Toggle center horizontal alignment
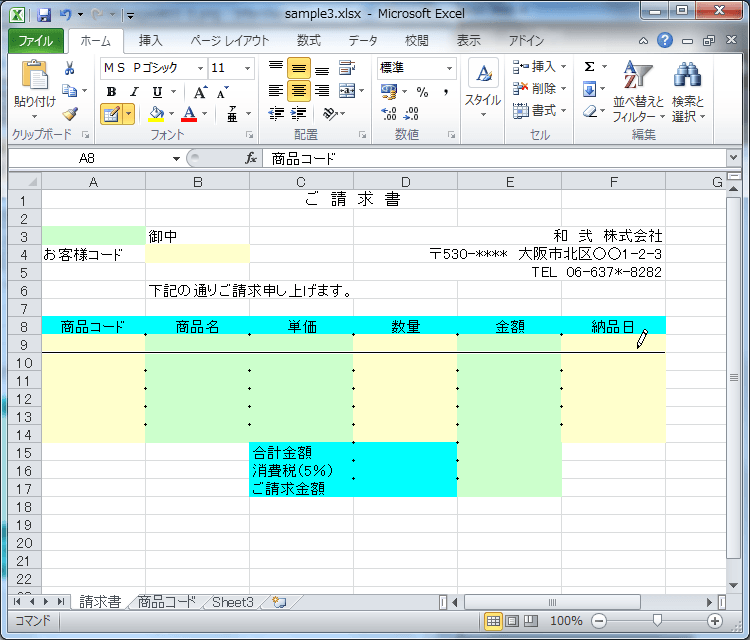This screenshot has height=640, width=750. [x=299, y=90]
